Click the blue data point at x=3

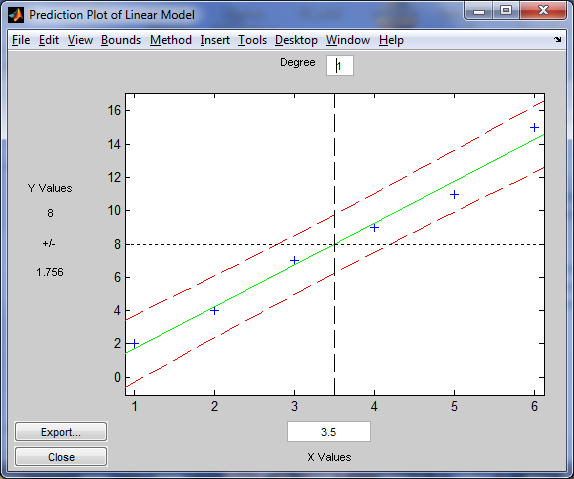click(294, 260)
